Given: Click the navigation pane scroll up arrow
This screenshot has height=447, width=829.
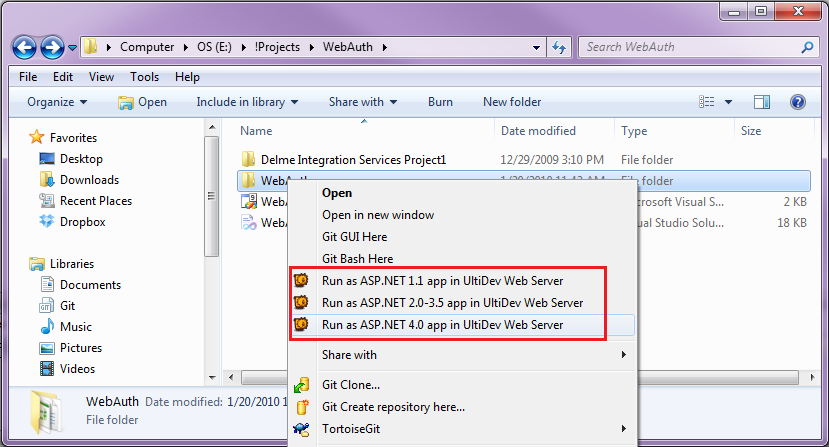Looking at the screenshot, I should coord(211,127).
